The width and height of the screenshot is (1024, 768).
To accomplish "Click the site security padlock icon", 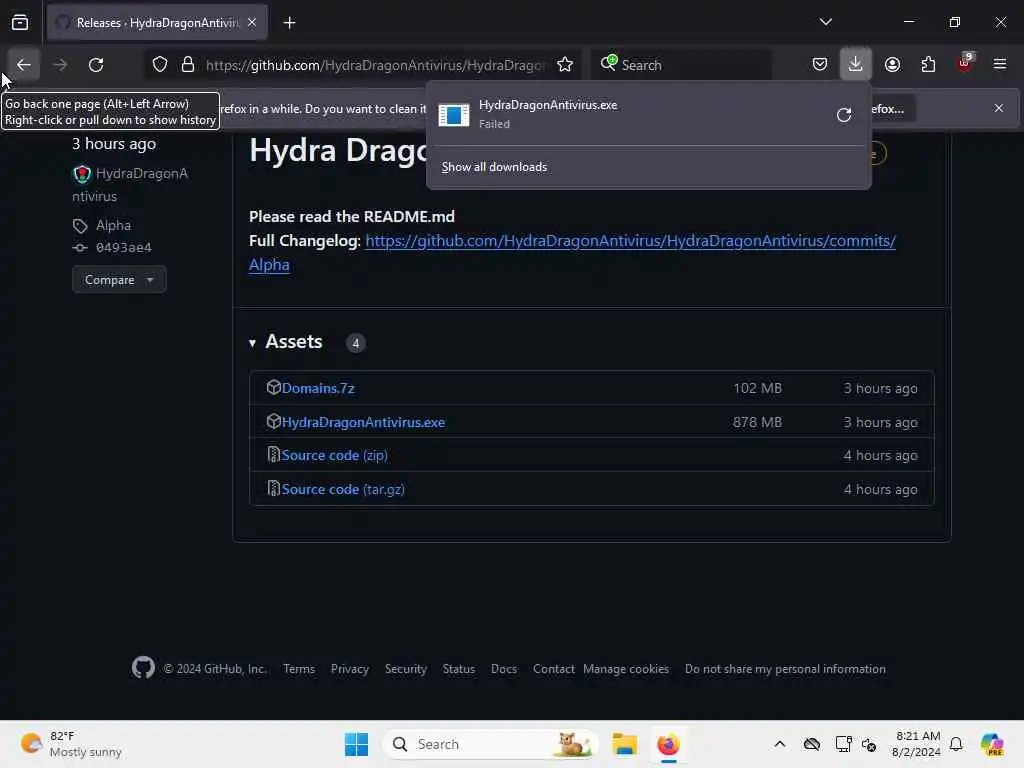I will (x=188, y=65).
